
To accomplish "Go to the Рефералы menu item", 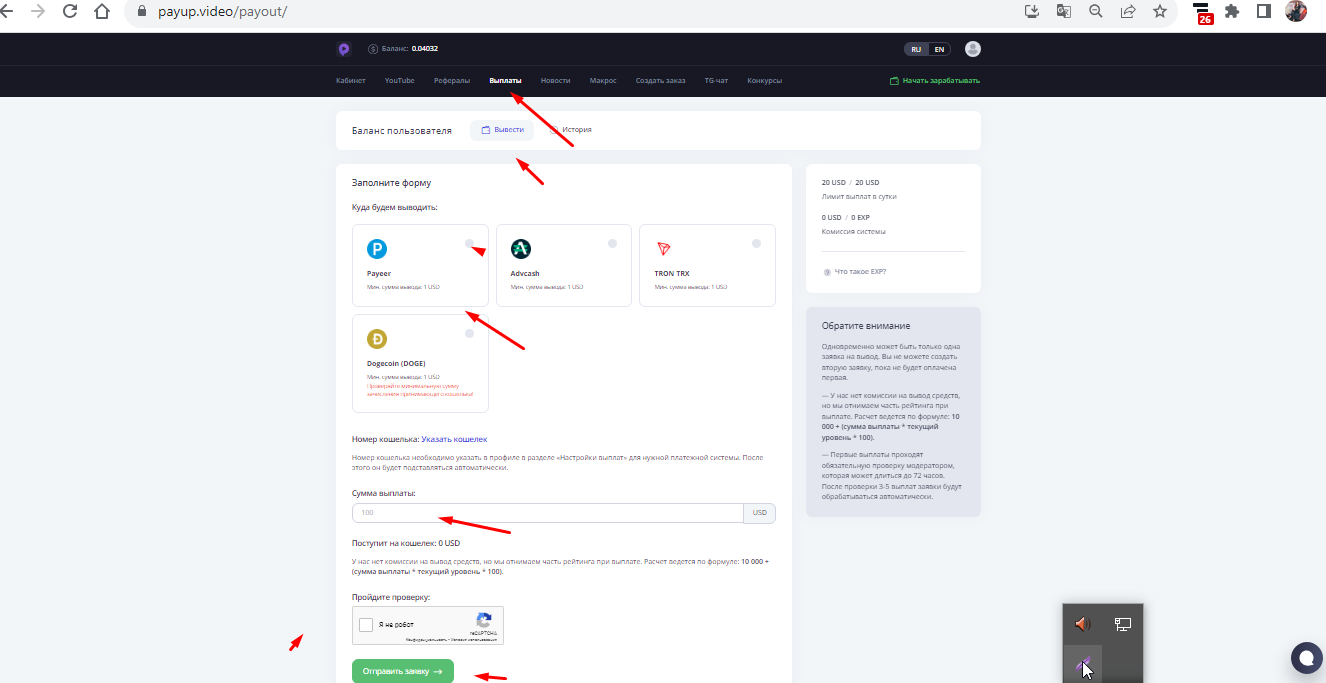I will [452, 80].
